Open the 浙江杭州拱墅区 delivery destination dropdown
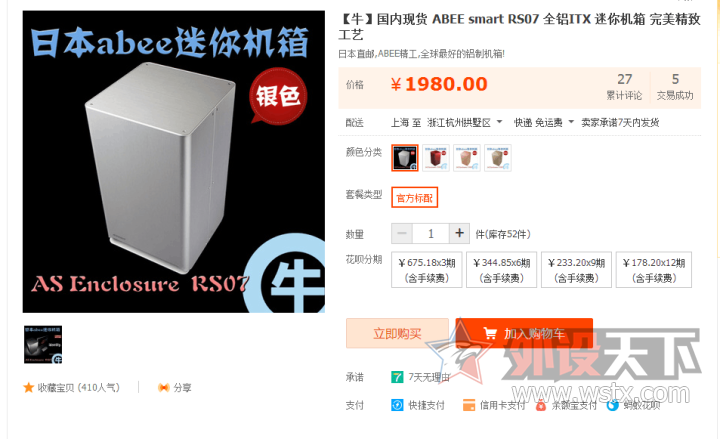 464,123
